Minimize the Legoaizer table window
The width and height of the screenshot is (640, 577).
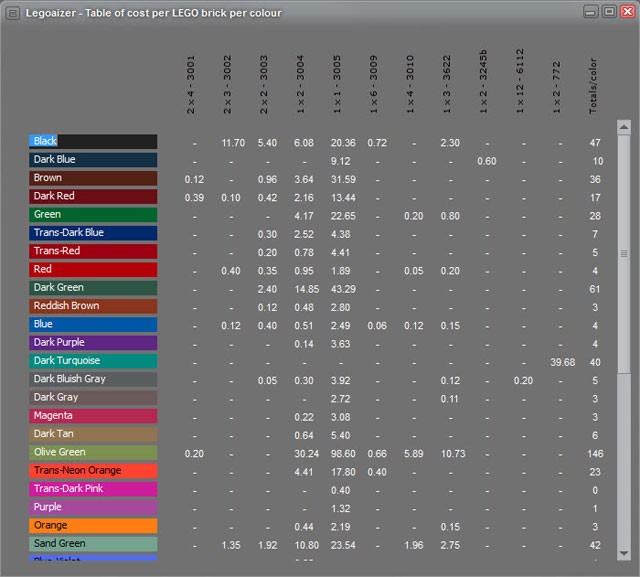[591, 12]
